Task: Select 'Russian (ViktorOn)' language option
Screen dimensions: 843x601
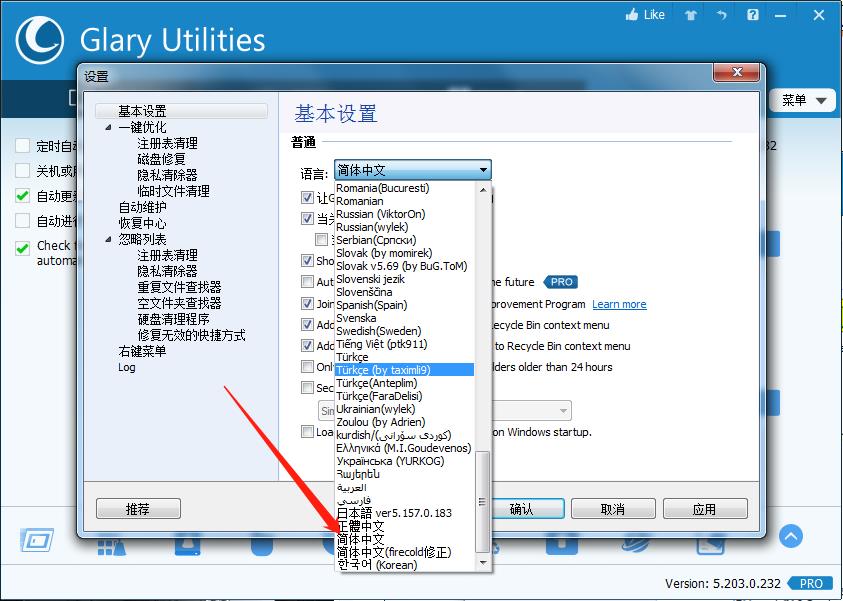Action: click(381, 214)
